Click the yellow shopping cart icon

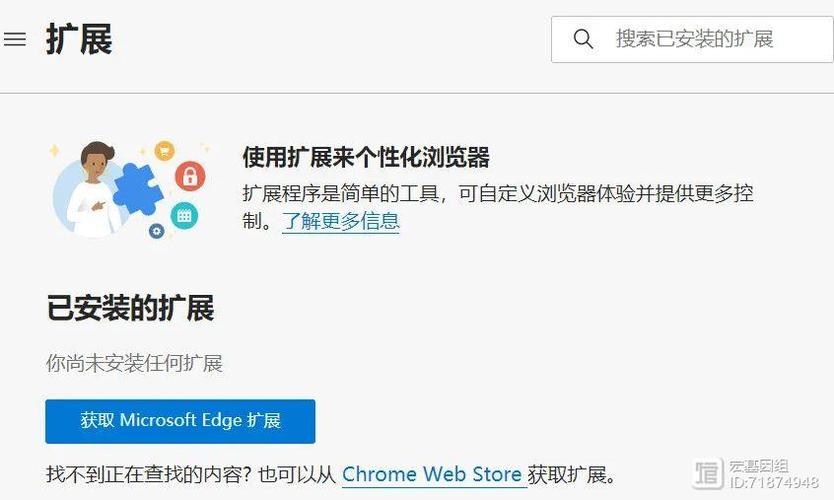pos(164,151)
